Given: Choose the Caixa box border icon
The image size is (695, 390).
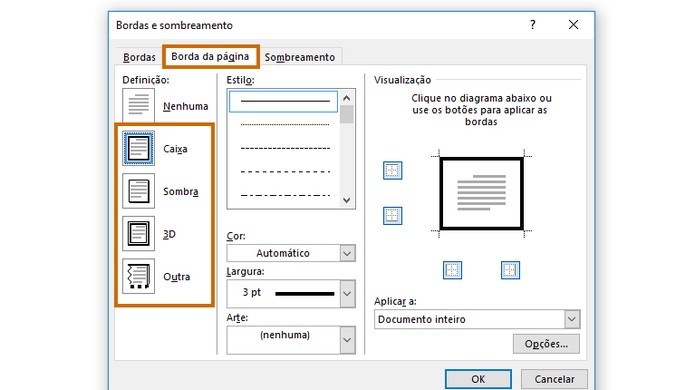Looking at the screenshot, I should pyautogui.click(x=138, y=148).
